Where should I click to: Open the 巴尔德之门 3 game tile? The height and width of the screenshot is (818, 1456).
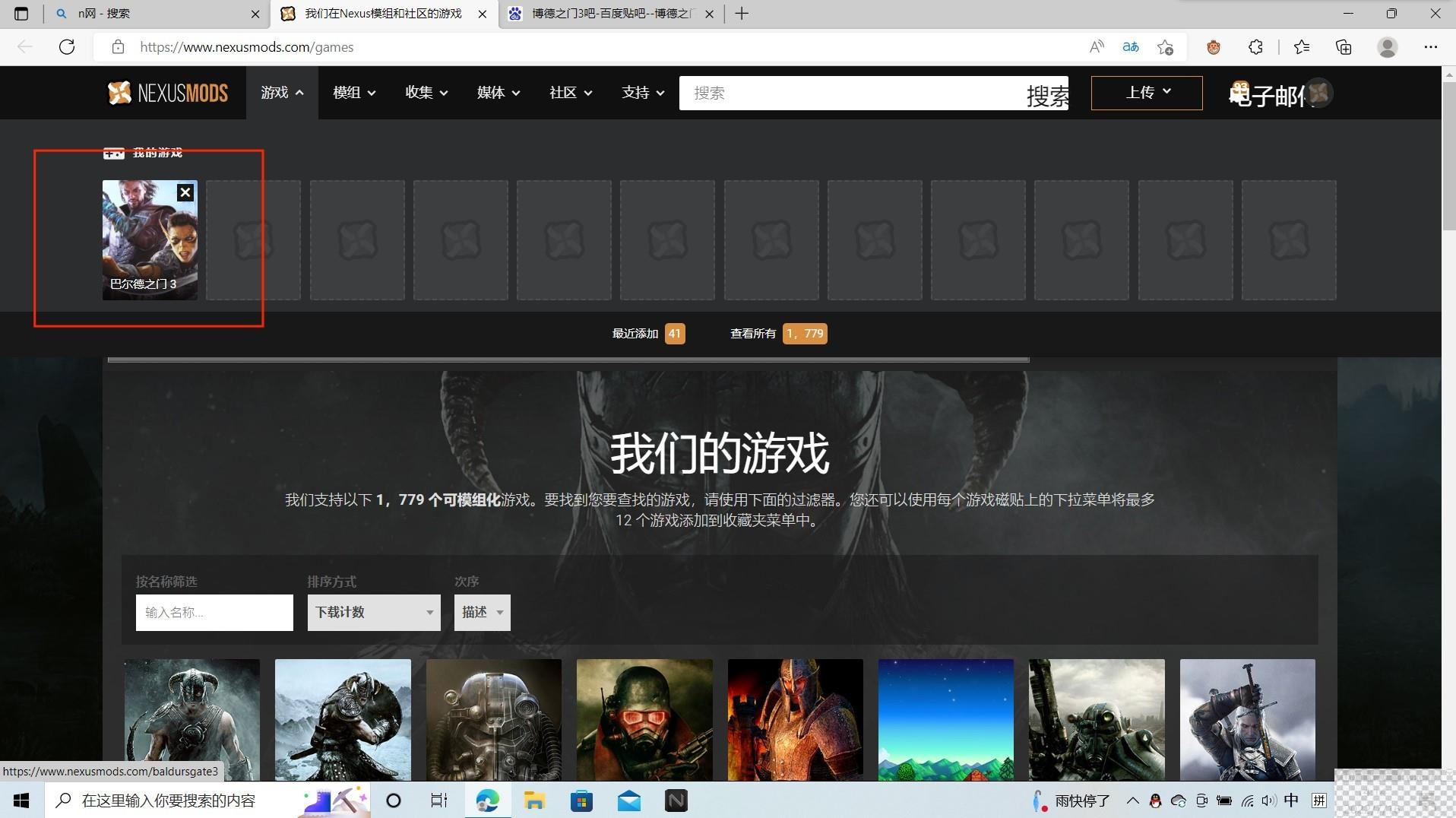coord(150,239)
